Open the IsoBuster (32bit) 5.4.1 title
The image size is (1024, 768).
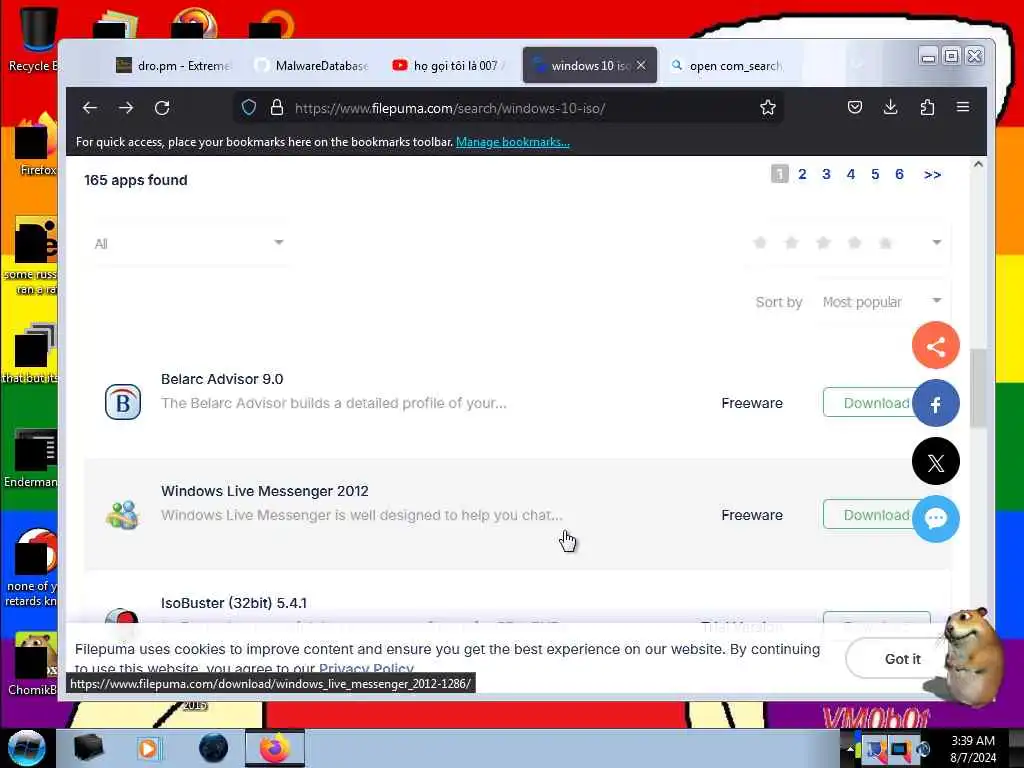point(234,603)
